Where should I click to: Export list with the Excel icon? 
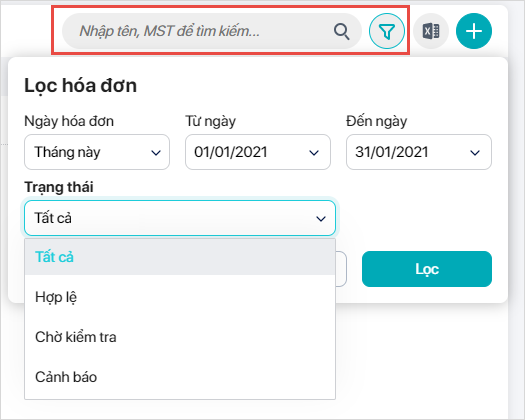pyautogui.click(x=431, y=31)
